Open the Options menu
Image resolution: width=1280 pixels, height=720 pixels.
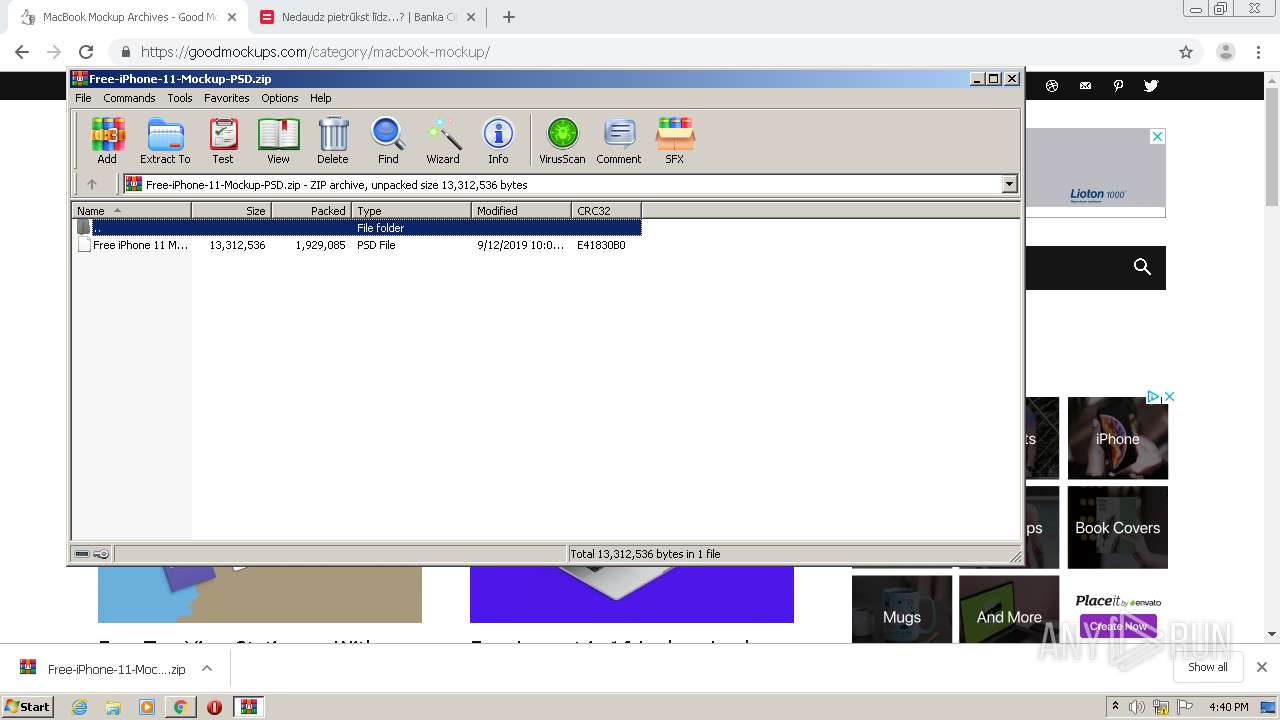[280, 98]
